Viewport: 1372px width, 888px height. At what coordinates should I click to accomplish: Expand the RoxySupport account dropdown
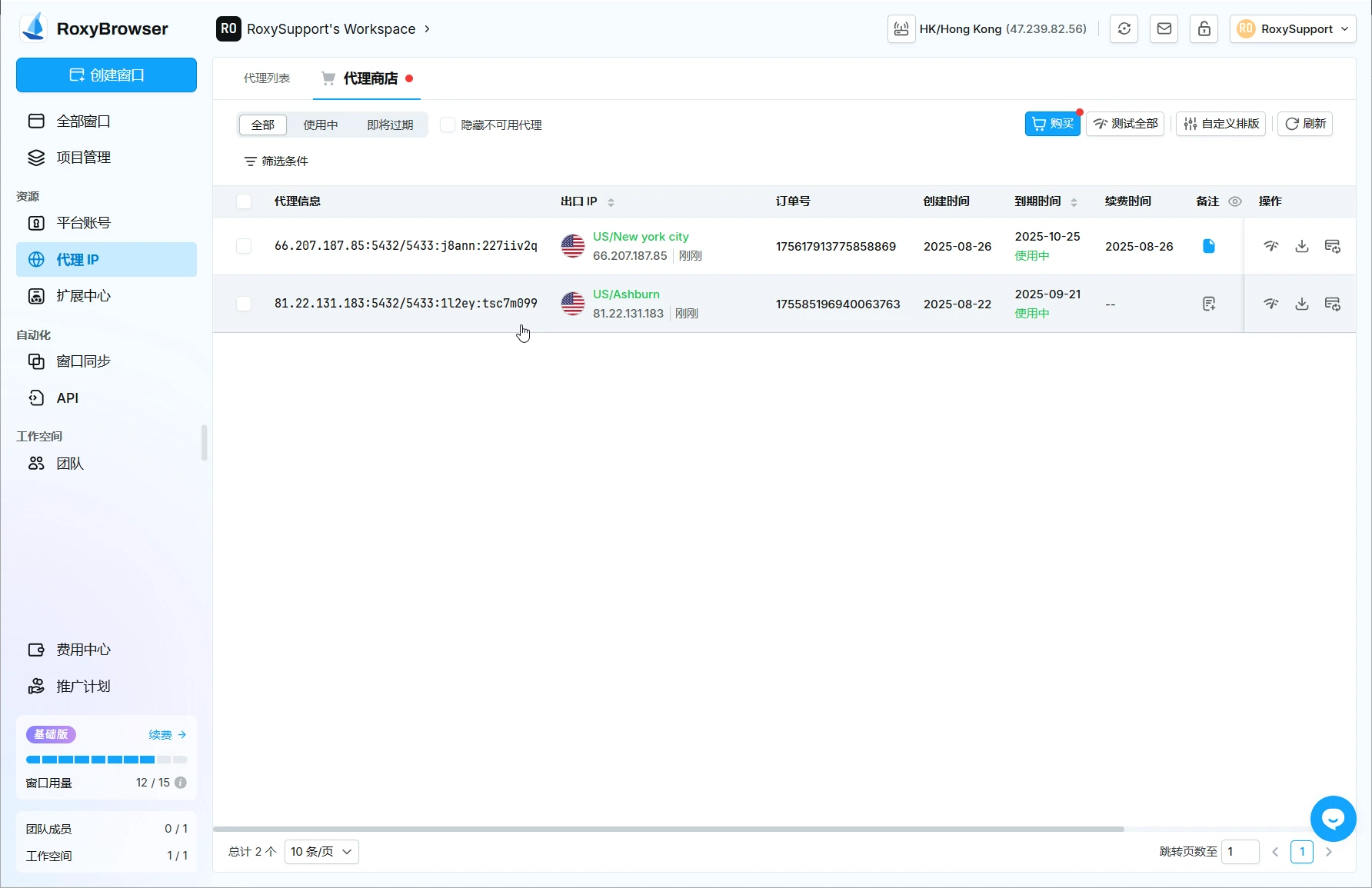tap(1292, 29)
